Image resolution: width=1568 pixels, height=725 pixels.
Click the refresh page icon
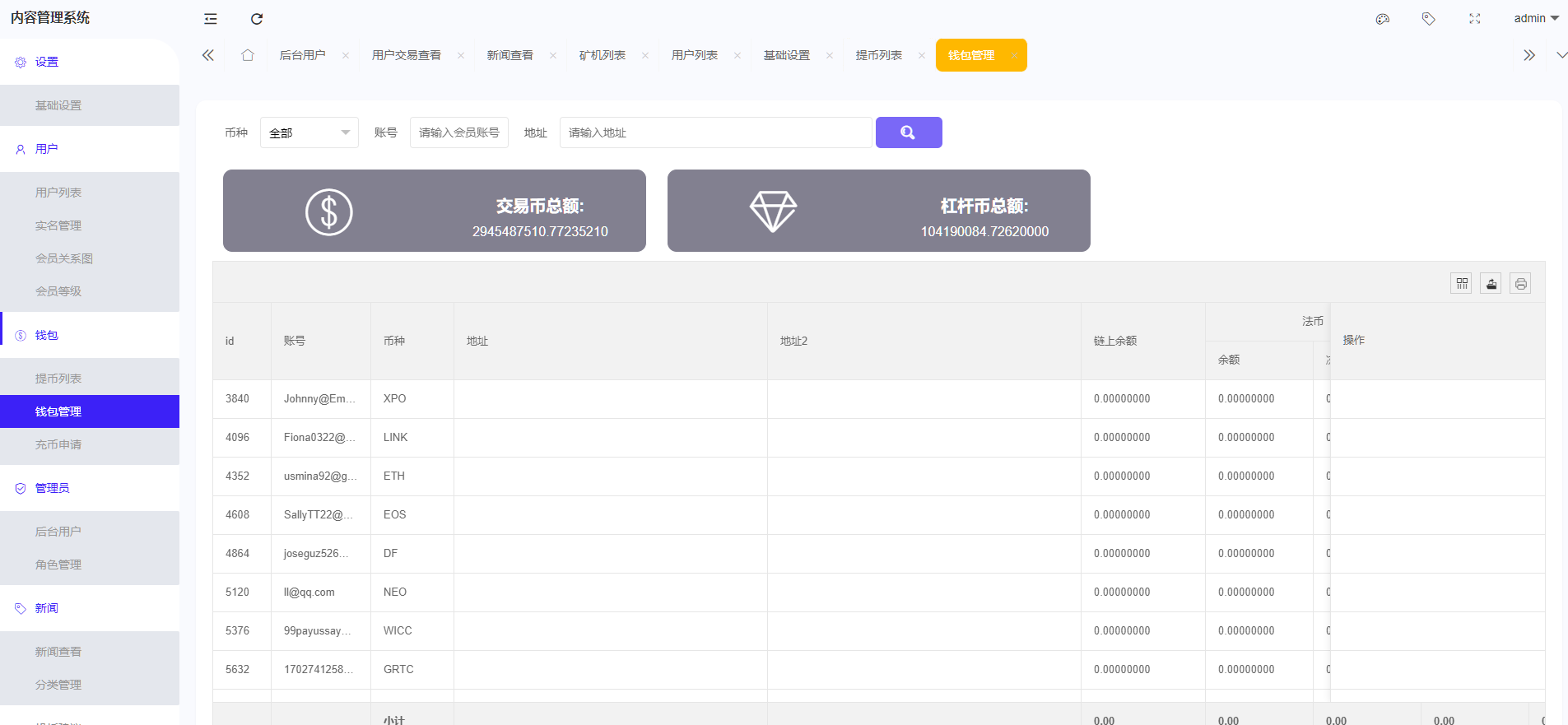257,19
